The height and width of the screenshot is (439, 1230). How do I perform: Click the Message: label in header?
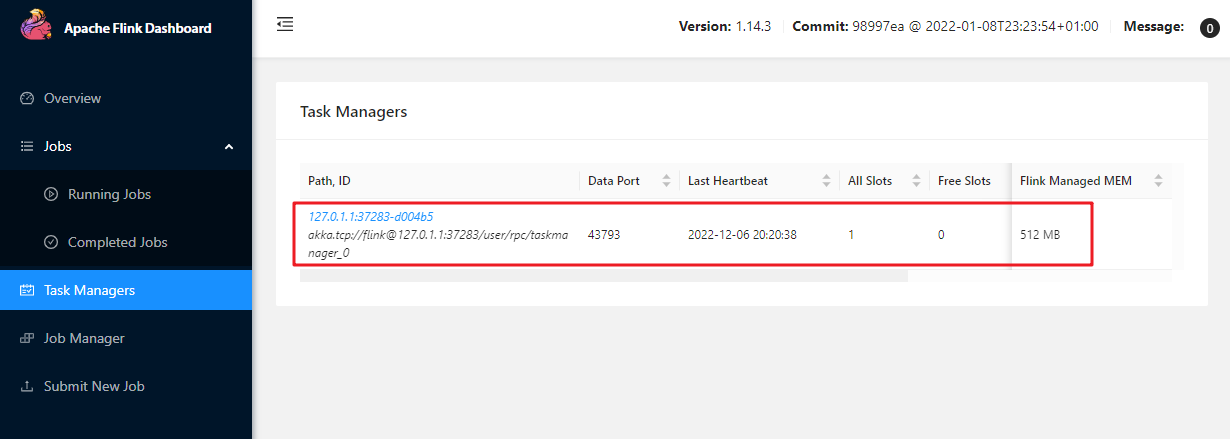coord(1154,27)
